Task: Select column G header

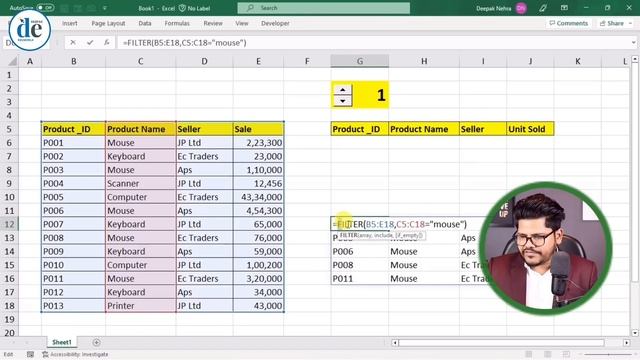Action: 360,61
